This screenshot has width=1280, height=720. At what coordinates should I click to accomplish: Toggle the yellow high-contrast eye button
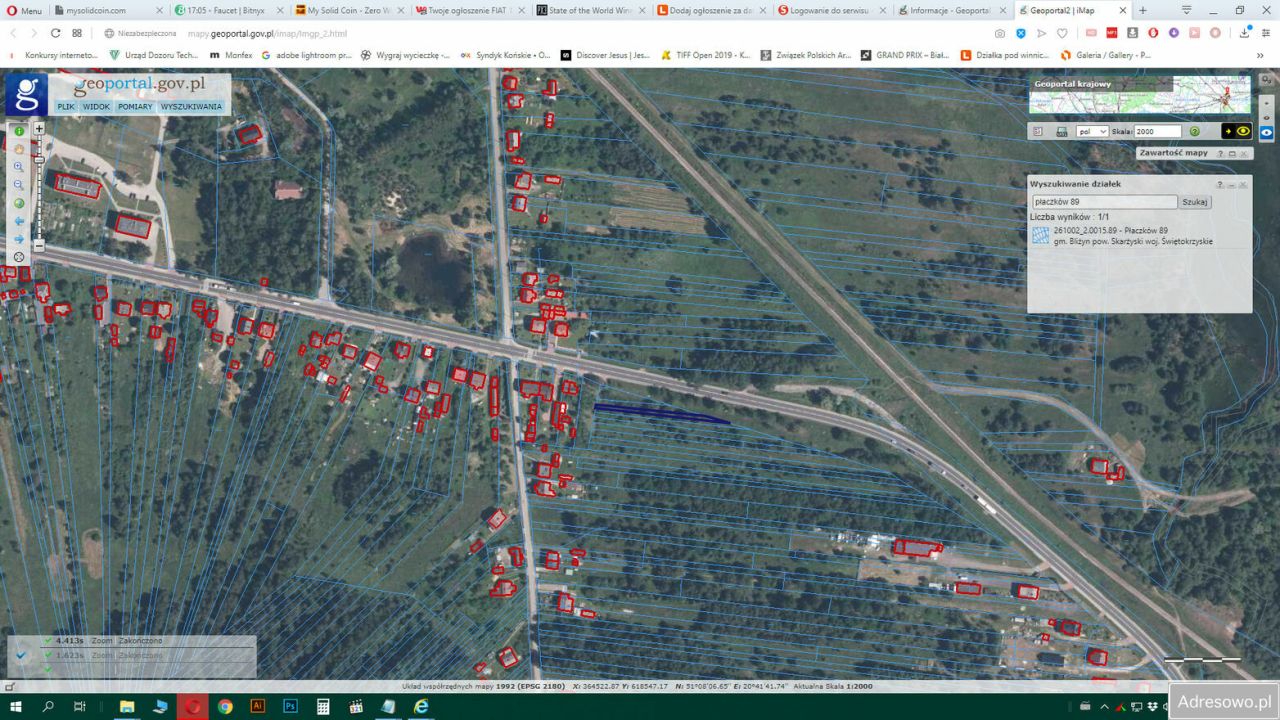tap(1236, 131)
